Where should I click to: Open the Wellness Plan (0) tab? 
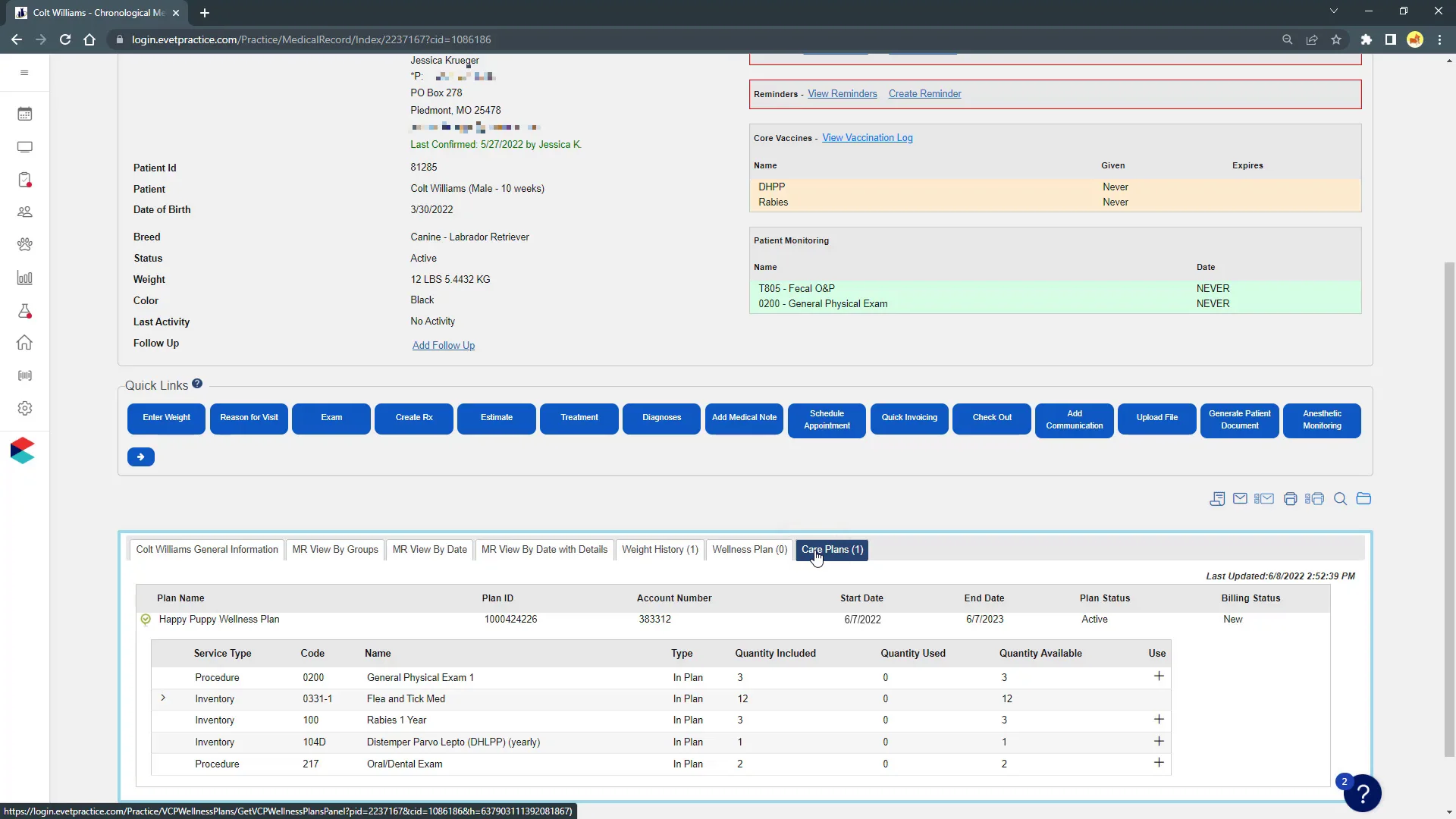point(750,550)
